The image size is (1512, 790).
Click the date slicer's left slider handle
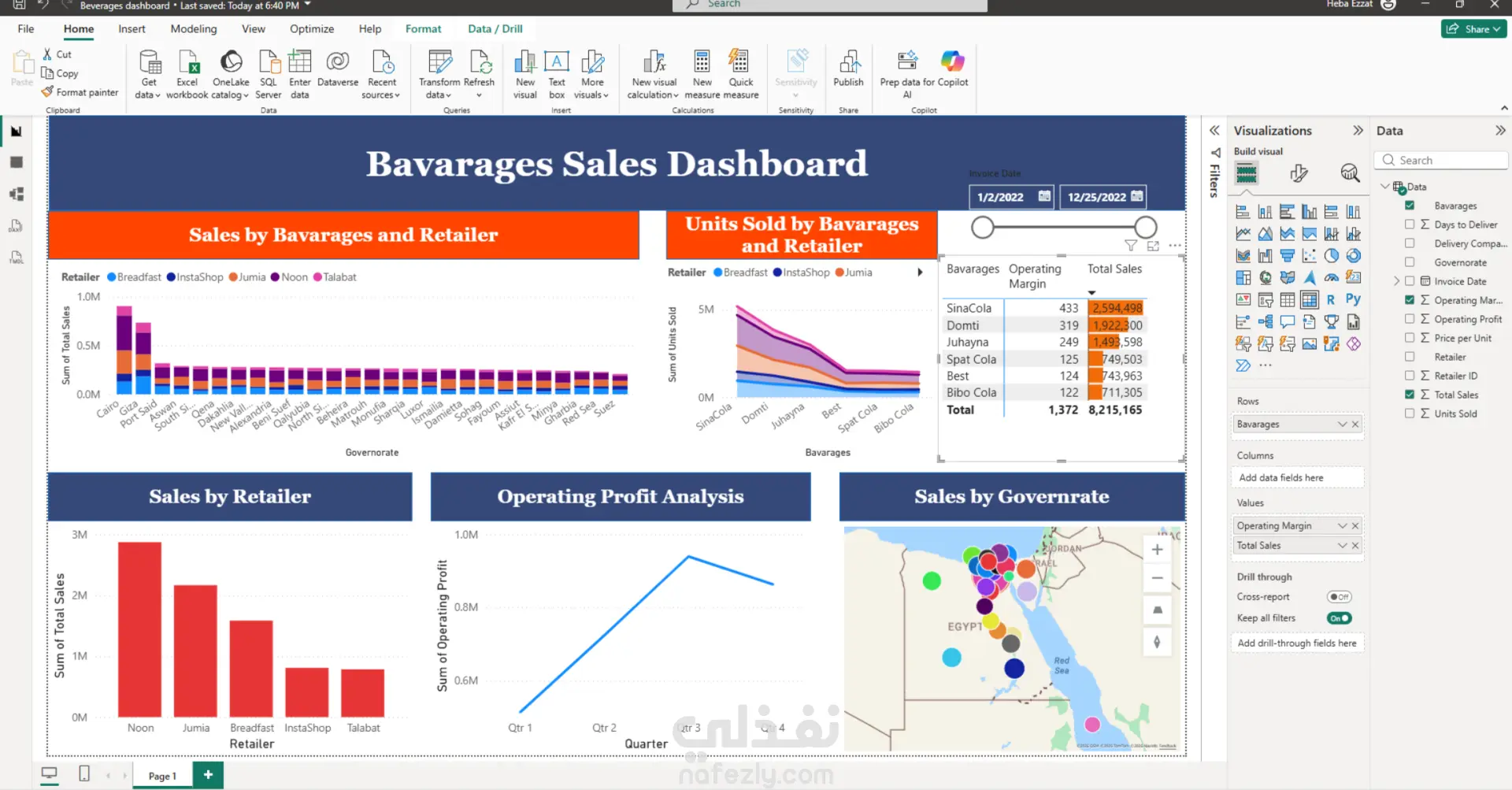pyautogui.click(x=982, y=228)
